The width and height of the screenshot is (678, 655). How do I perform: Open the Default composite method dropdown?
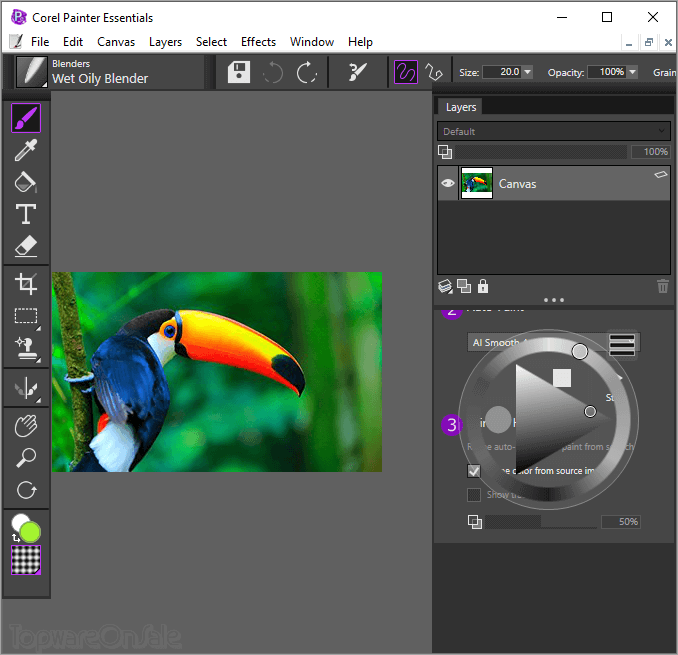[554, 131]
